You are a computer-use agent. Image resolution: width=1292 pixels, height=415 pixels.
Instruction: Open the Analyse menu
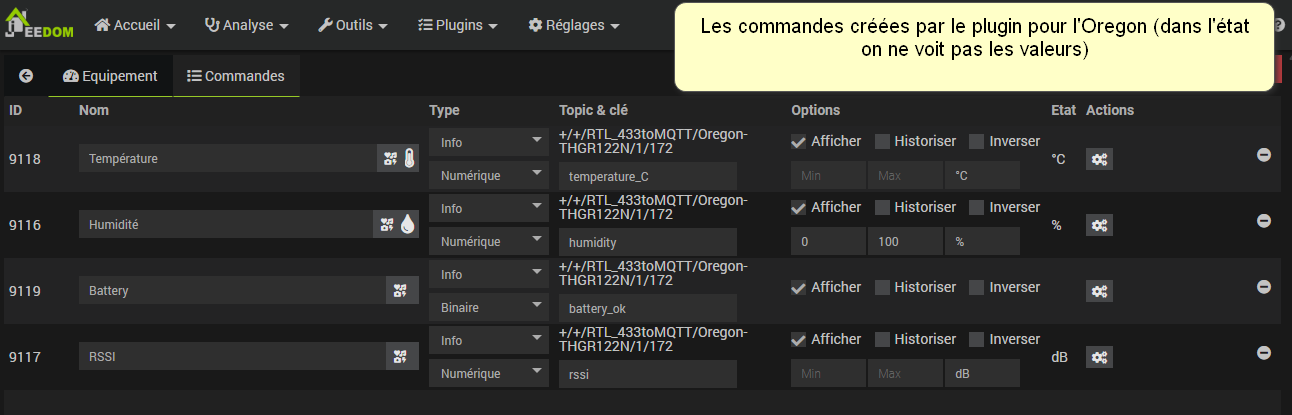[x=246, y=25]
